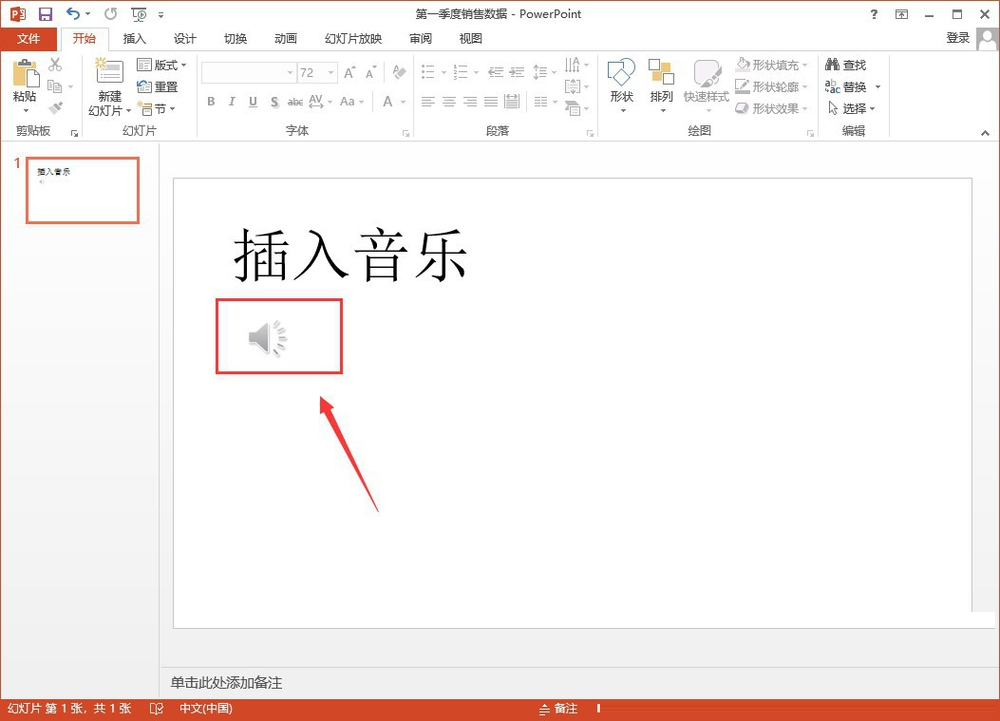Open the undo history dropdown arrow
The width and height of the screenshot is (1000, 721).
coord(88,14)
